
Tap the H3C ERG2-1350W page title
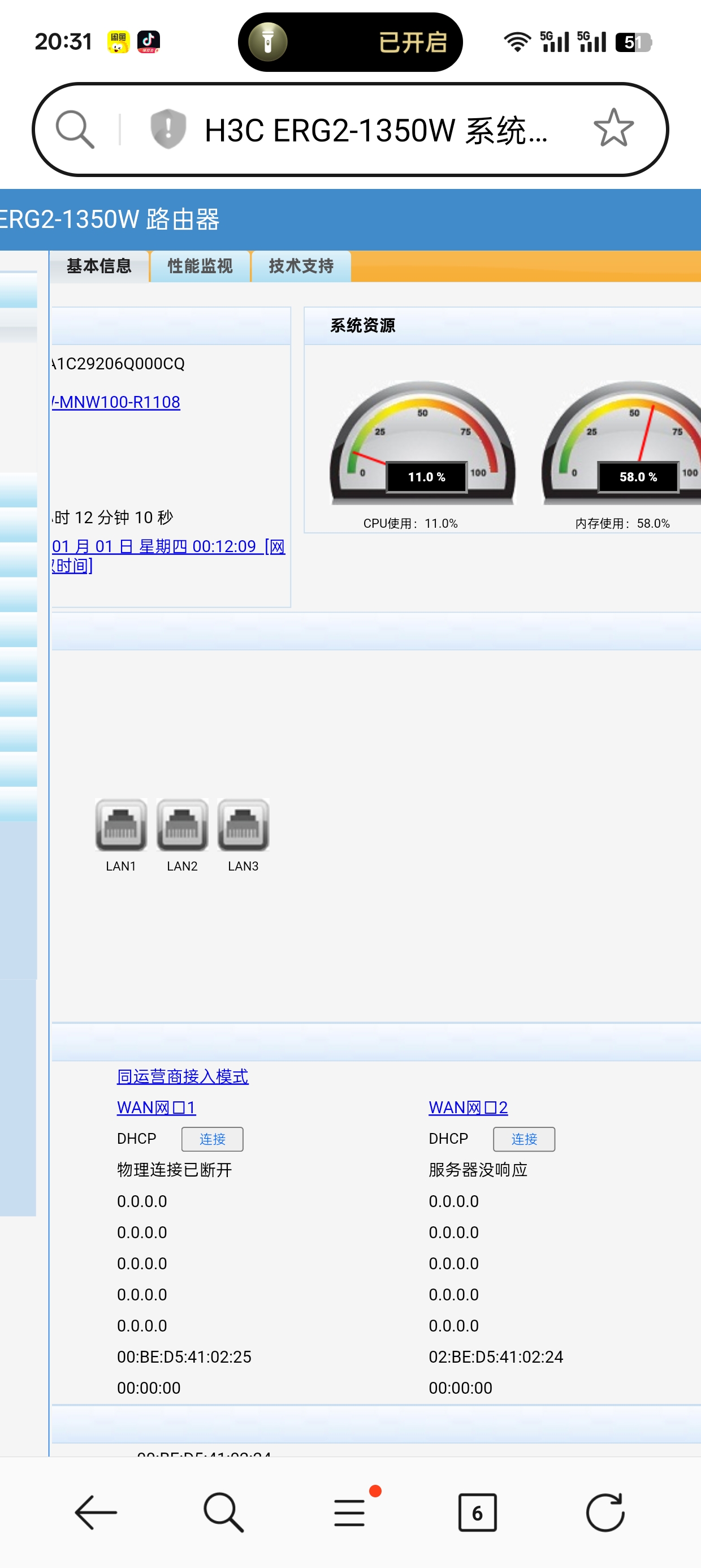click(375, 130)
